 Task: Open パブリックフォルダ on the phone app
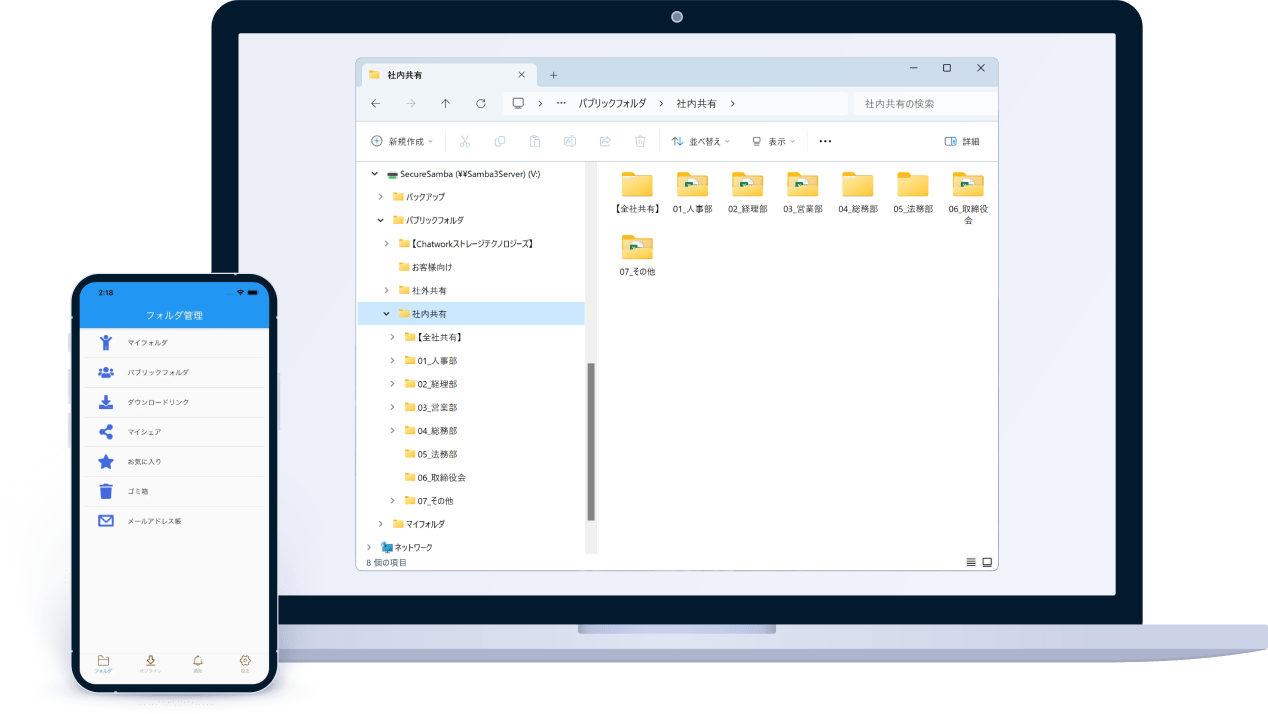(174, 372)
